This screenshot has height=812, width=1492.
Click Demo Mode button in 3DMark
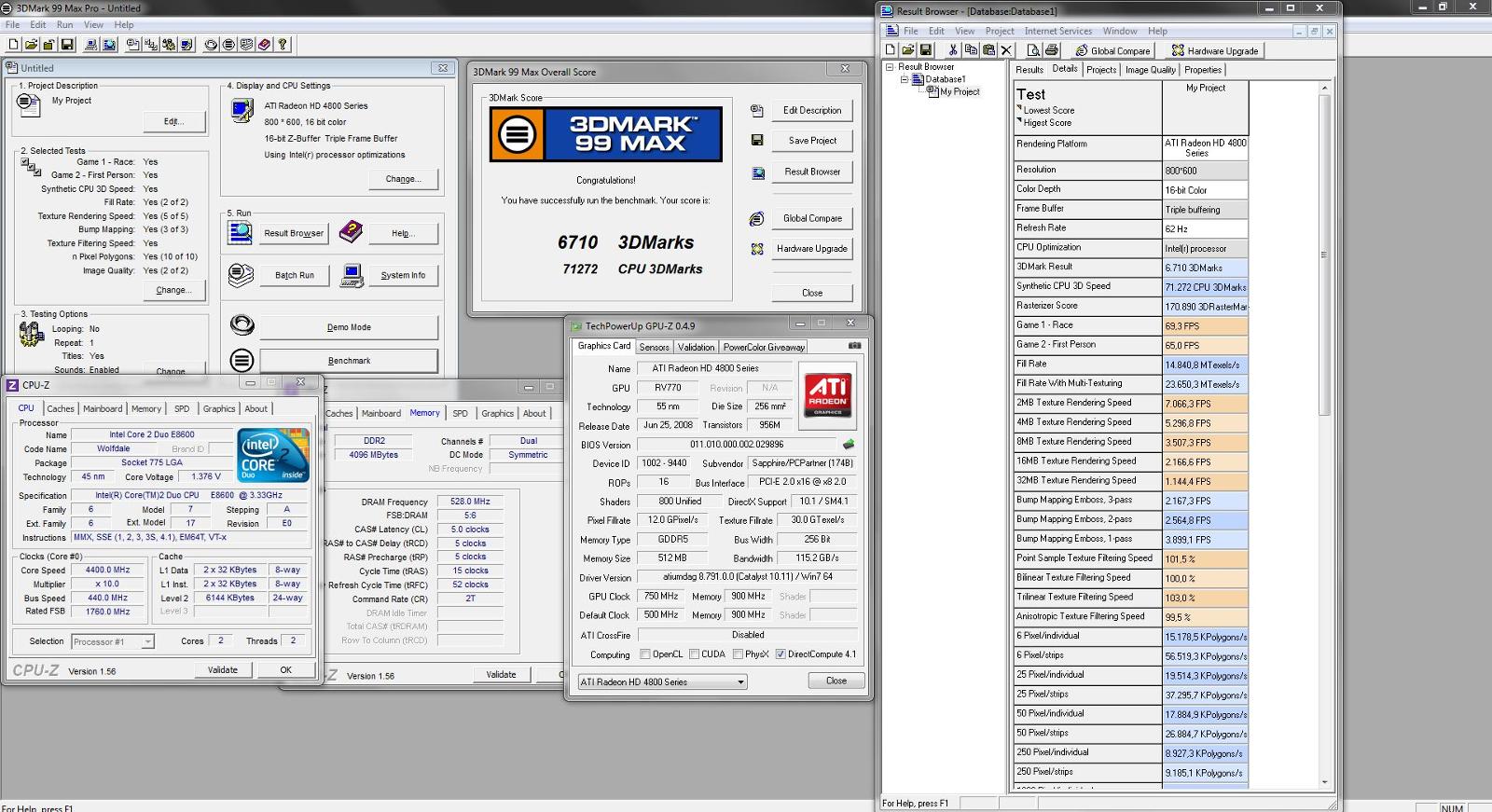tap(349, 327)
